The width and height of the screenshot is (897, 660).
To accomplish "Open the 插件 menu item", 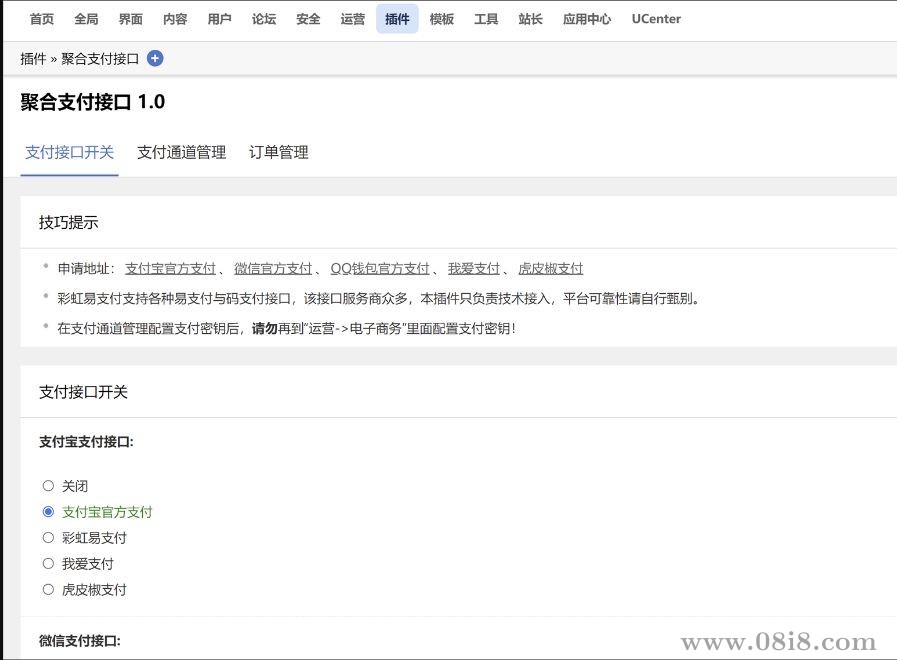I will click(397, 18).
